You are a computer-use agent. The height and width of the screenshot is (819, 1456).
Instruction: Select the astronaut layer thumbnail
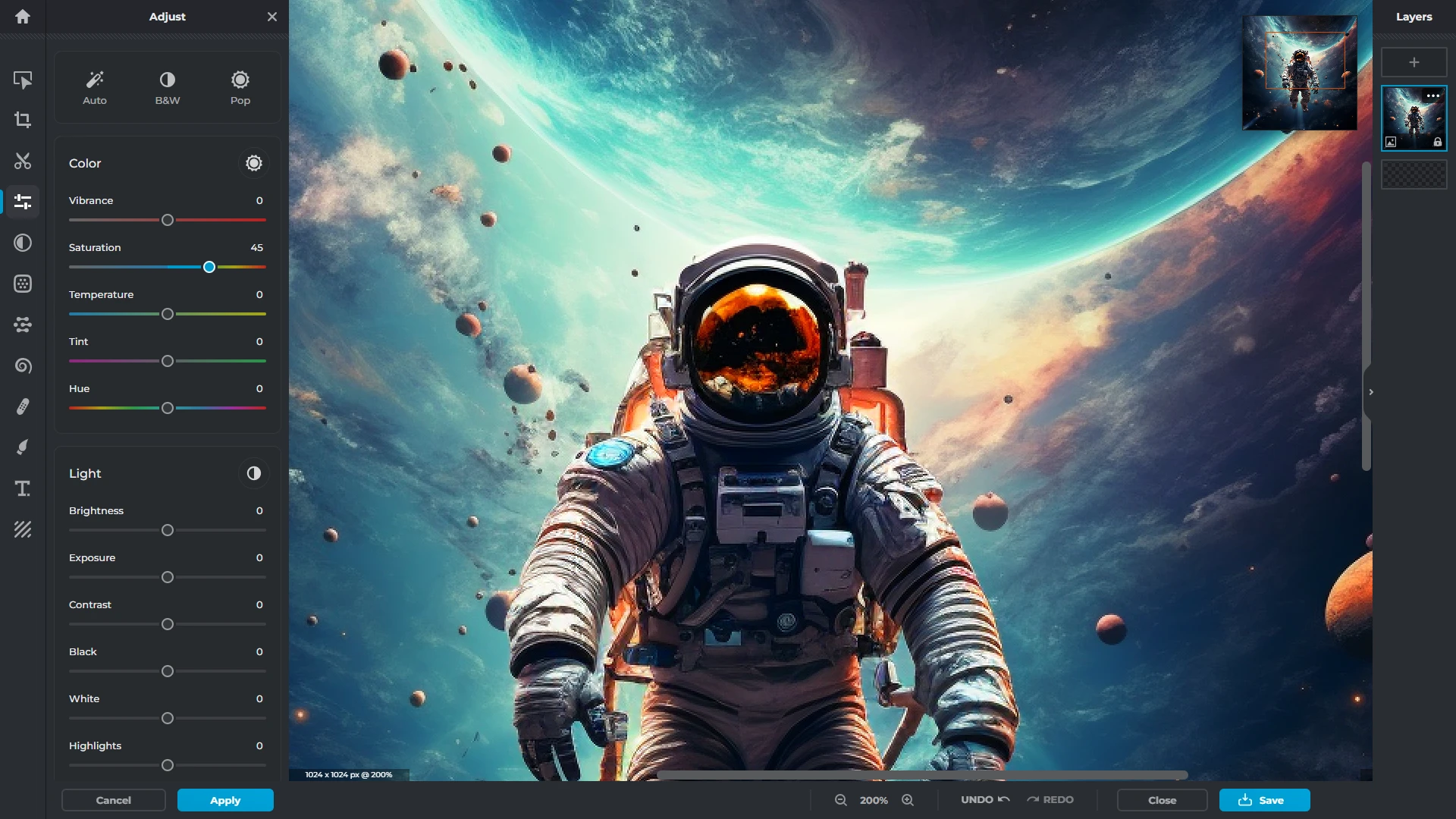click(x=1414, y=118)
